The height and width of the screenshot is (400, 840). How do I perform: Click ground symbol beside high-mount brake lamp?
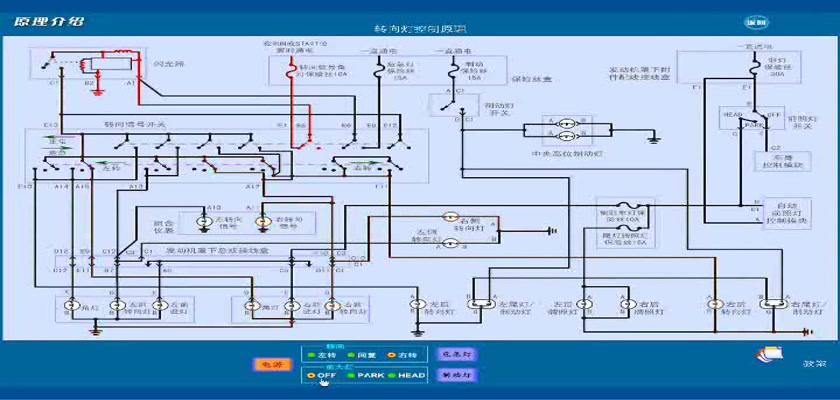tap(654, 140)
